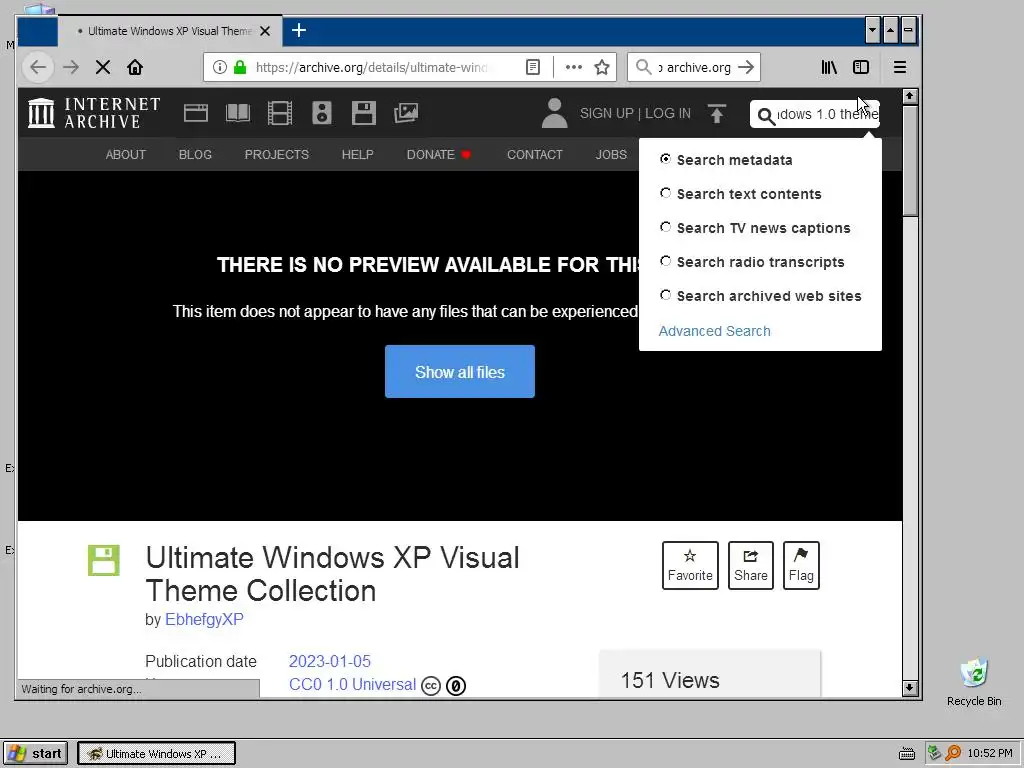
Task: Click the Internet Archive logo
Action: tap(95, 113)
